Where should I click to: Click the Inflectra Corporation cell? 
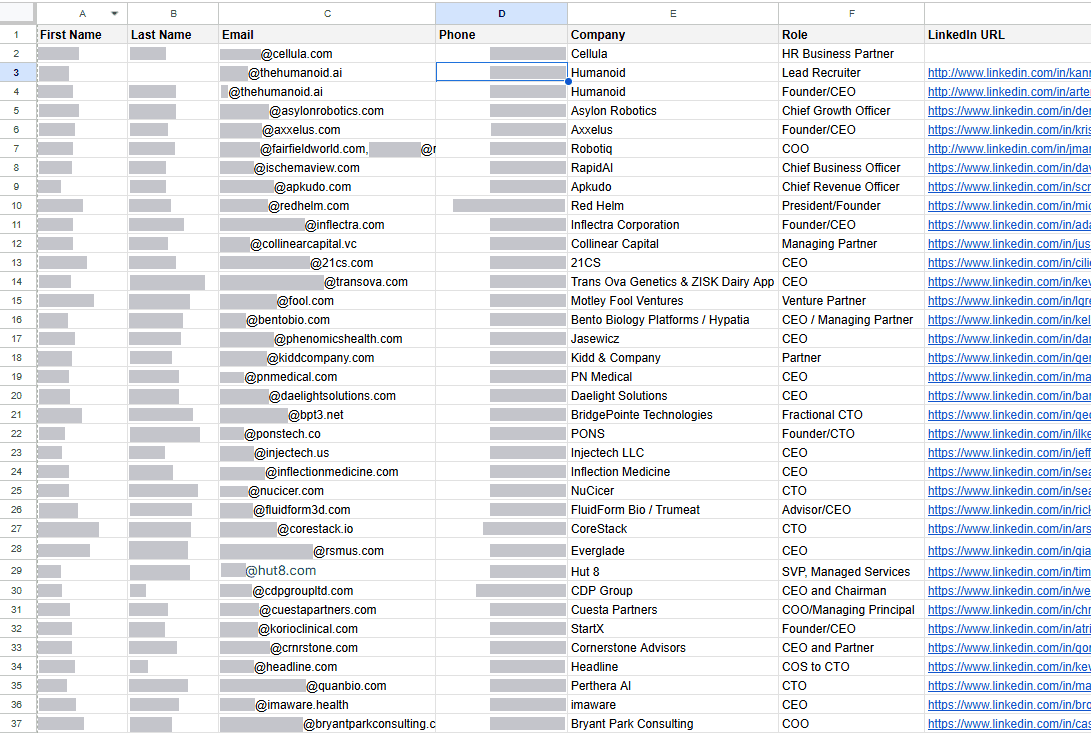coord(673,225)
